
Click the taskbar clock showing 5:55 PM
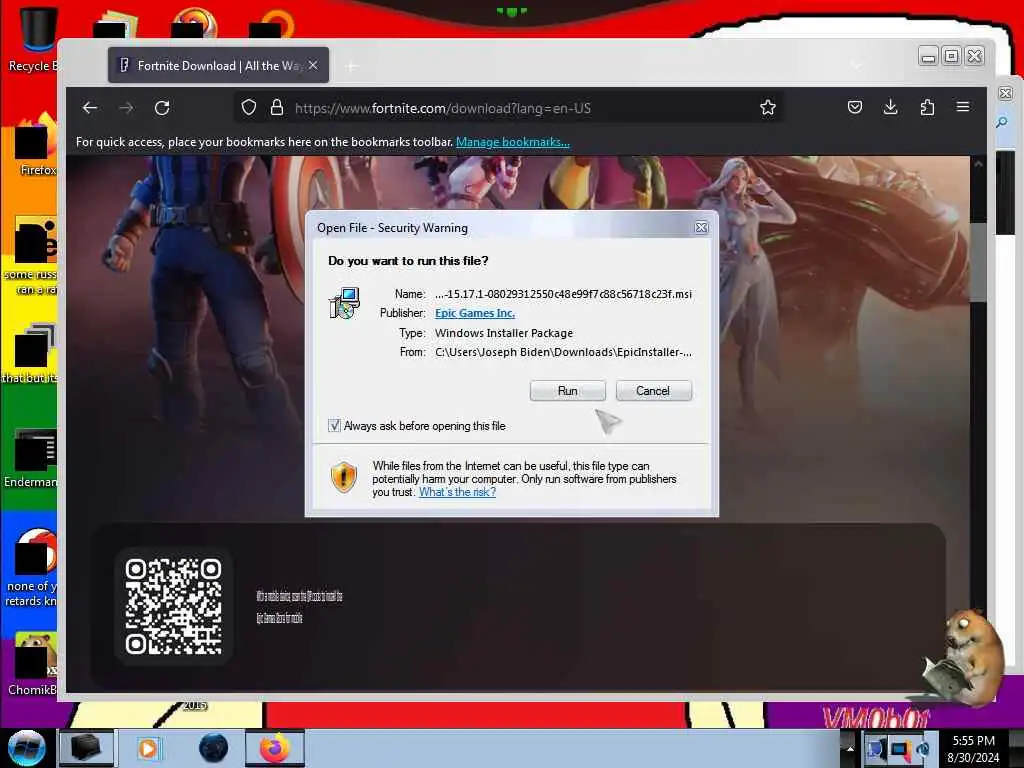pos(974,749)
